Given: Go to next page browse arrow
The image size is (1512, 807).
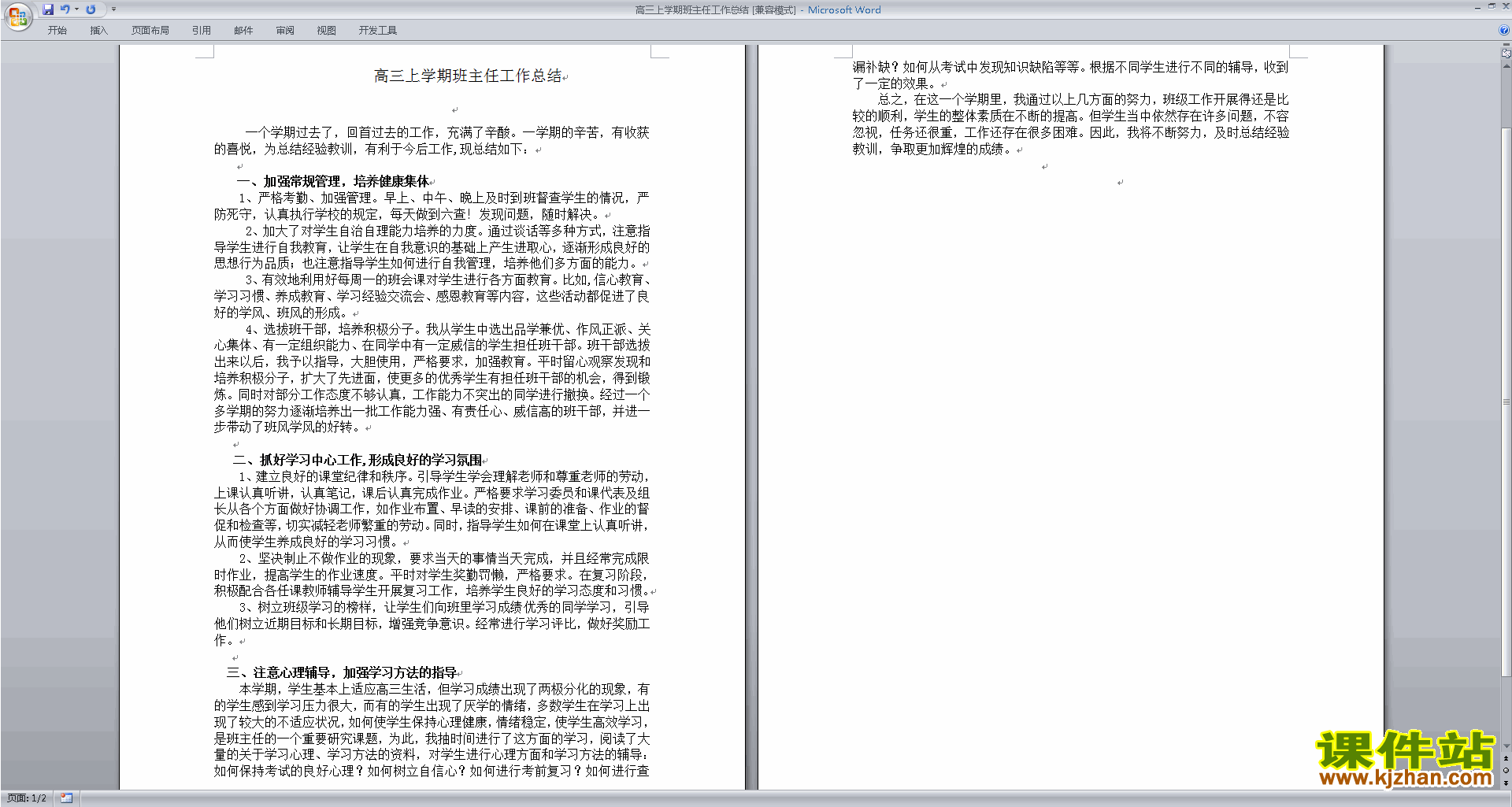Looking at the screenshot, I should pyautogui.click(x=1506, y=782).
